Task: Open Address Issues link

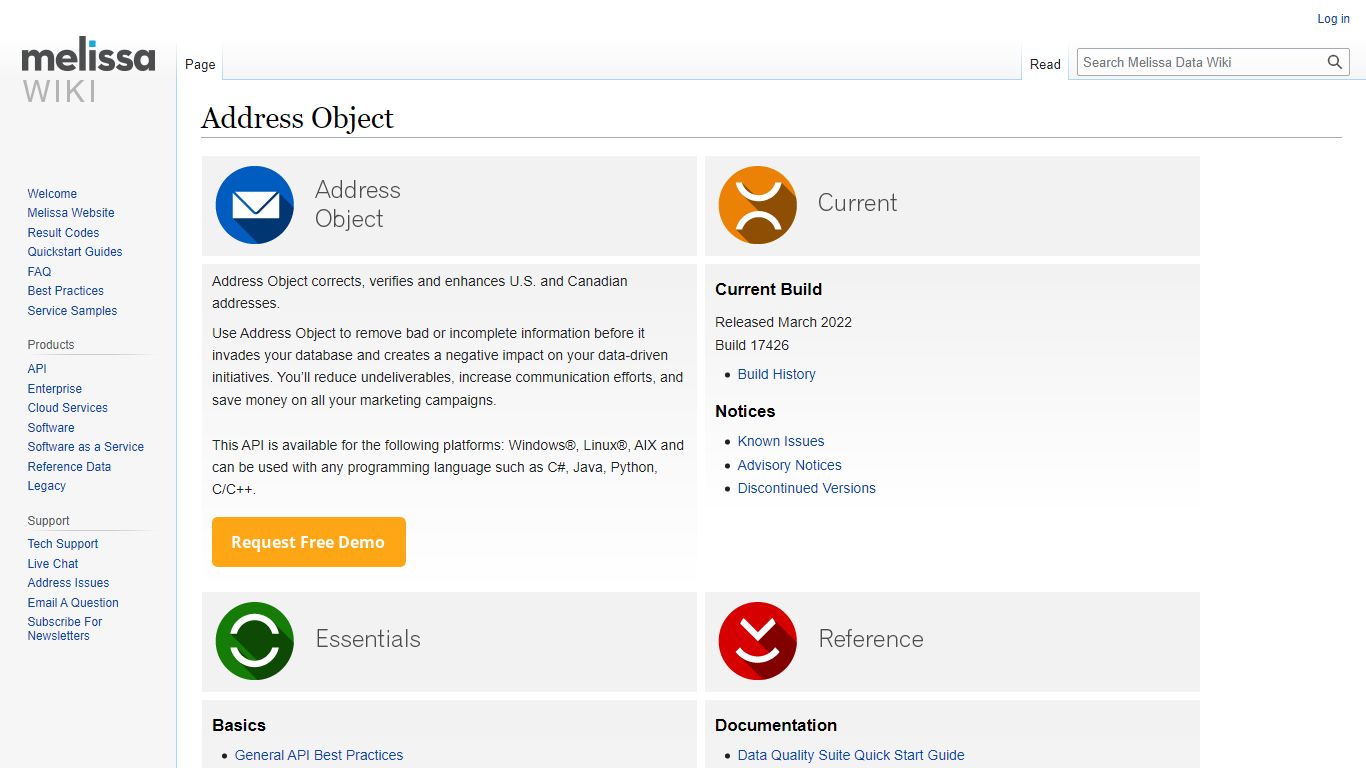Action: [68, 583]
